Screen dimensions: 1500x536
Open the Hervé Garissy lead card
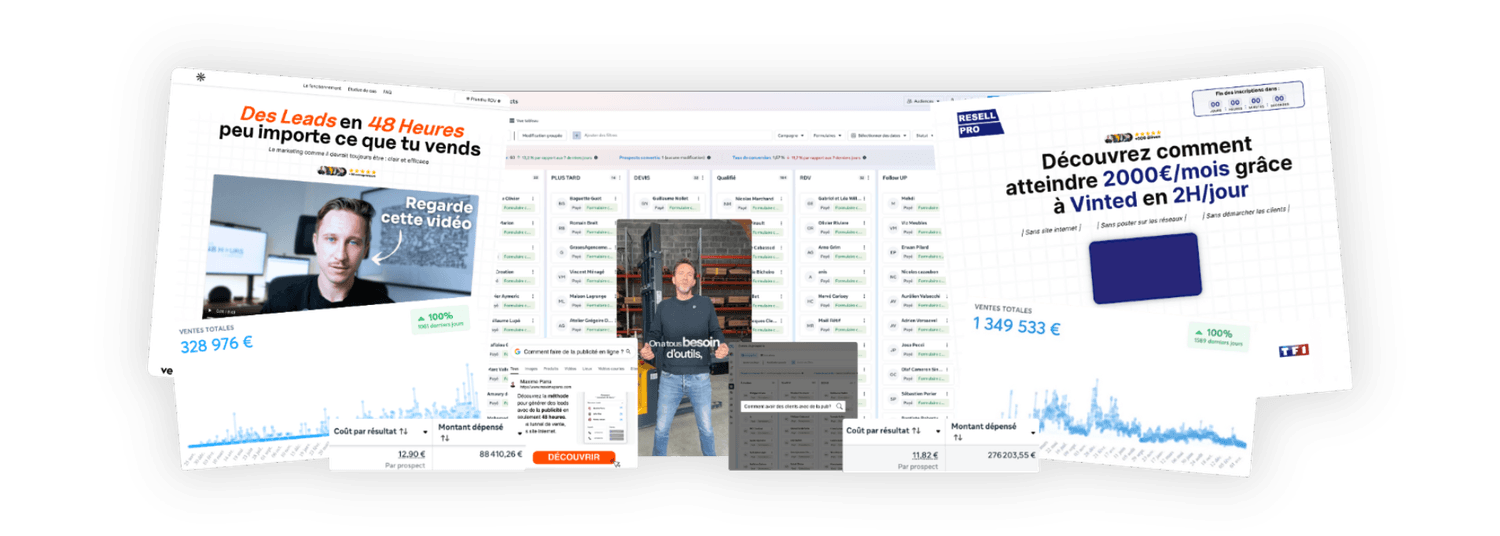pyautogui.click(x=834, y=302)
